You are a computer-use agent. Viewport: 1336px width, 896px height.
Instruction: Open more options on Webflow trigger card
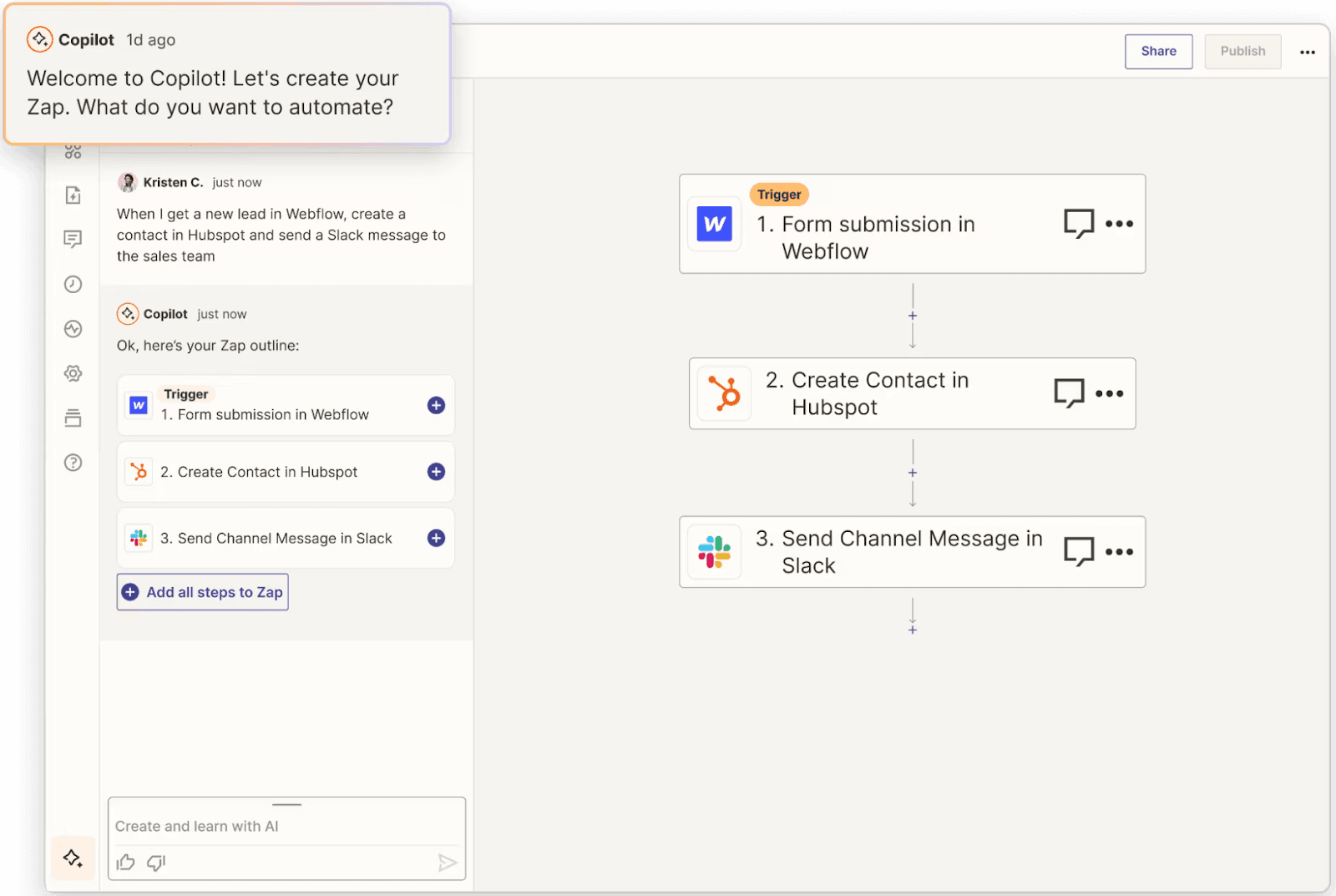(1119, 224)
